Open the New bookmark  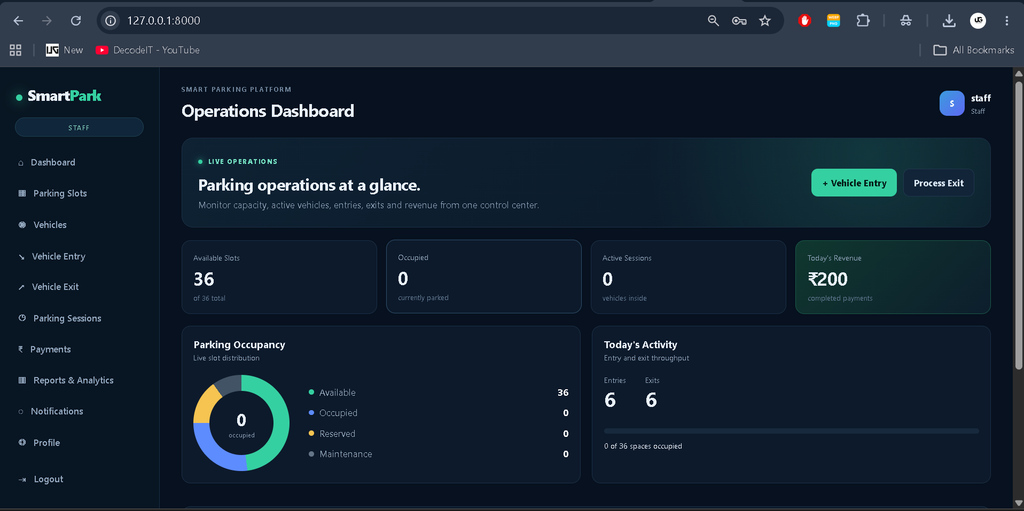pos(65,50)
